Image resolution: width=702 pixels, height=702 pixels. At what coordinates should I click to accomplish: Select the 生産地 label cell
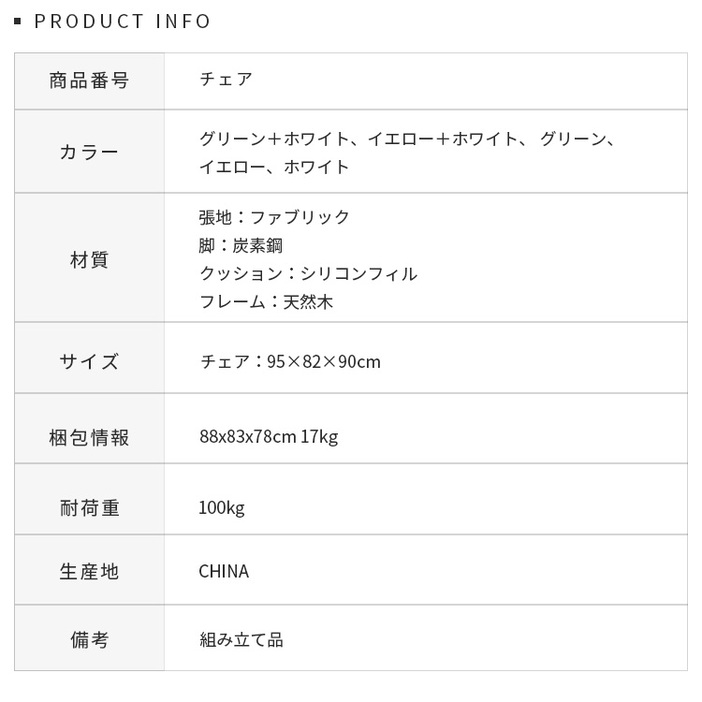[x=89, y=572]
